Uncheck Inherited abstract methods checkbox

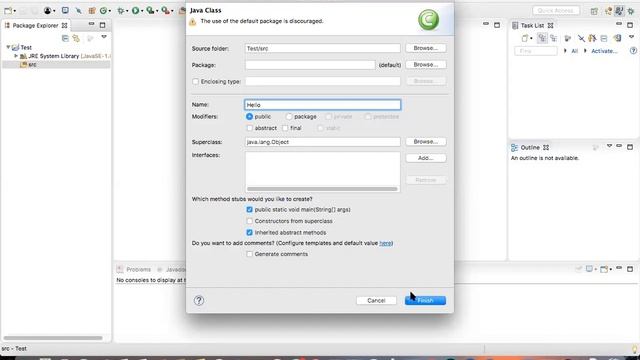[x=249, y=232]
